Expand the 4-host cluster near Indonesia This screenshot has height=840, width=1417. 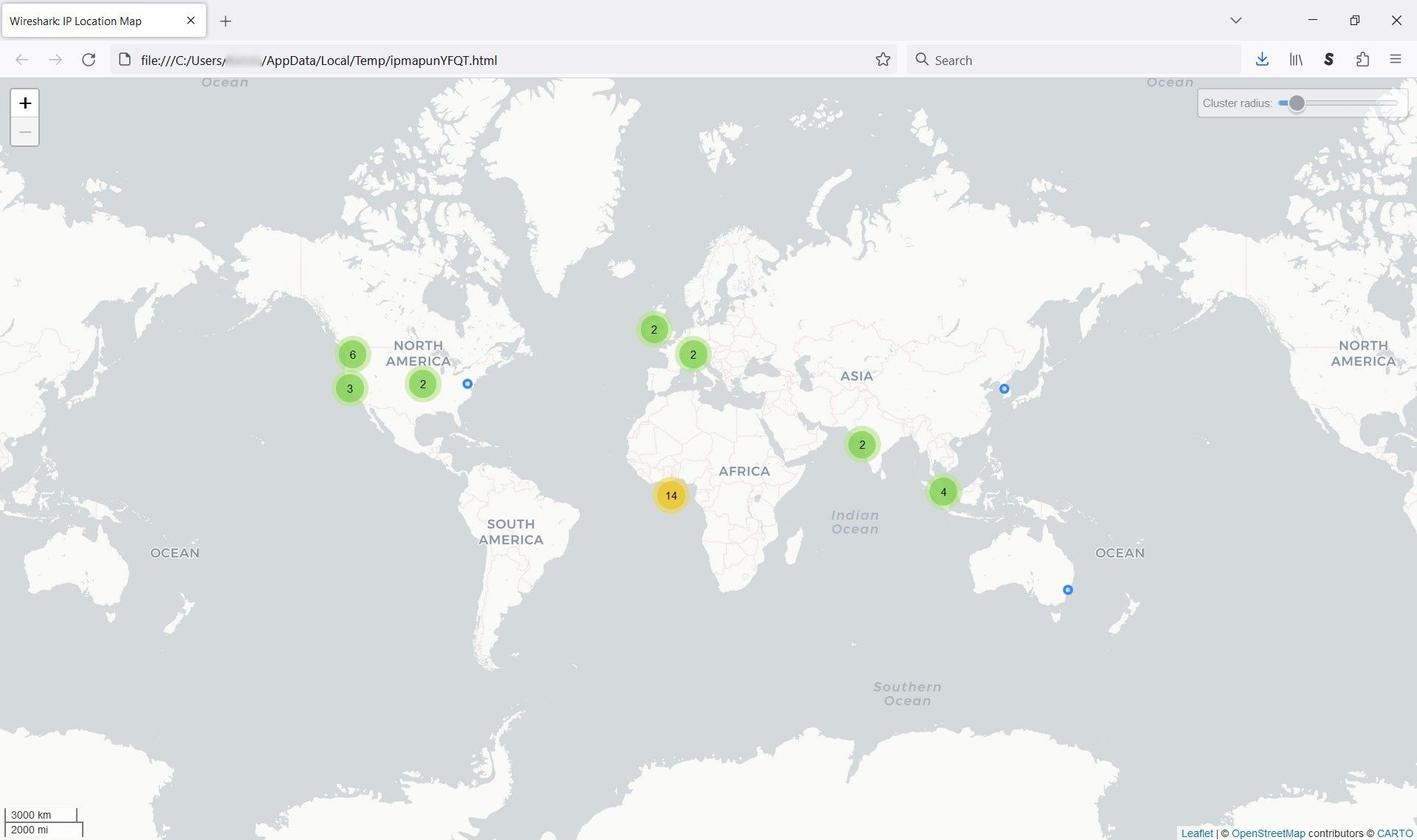point(942,491)
